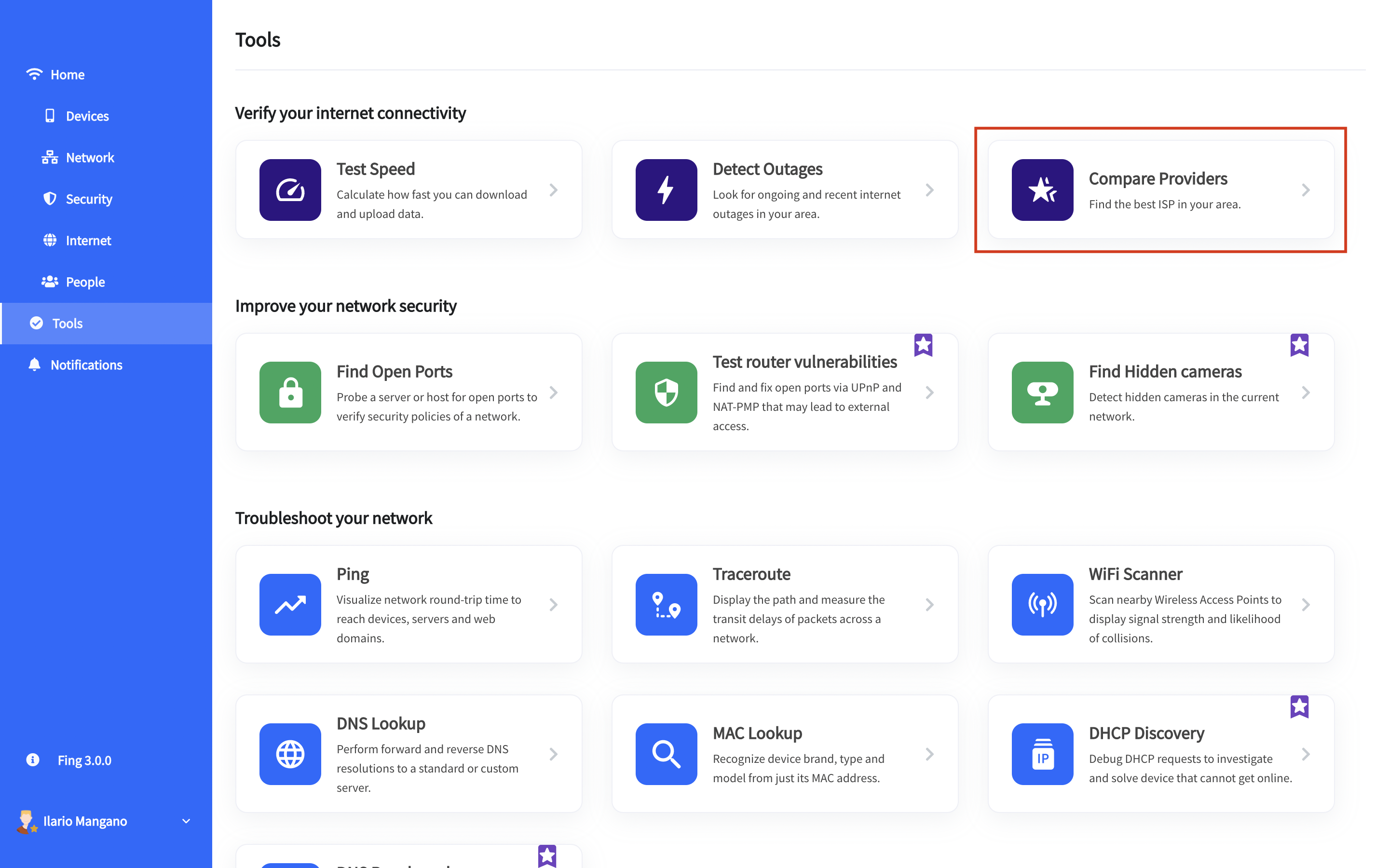
Task: Click the "Troubleshoot your network" heading
Action: [x=333, y=518]
